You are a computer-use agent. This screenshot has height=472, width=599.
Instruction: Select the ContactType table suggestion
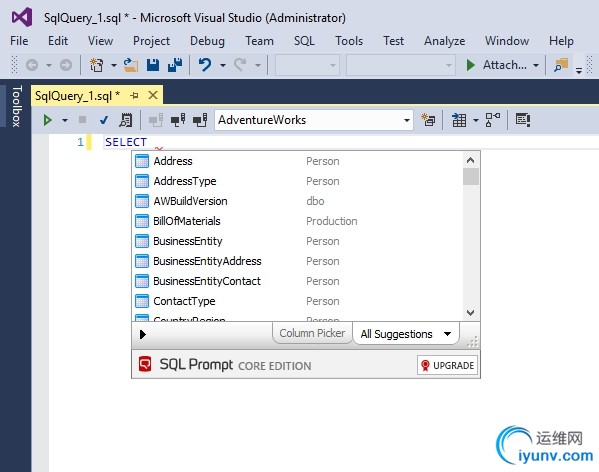coord(298,301)
